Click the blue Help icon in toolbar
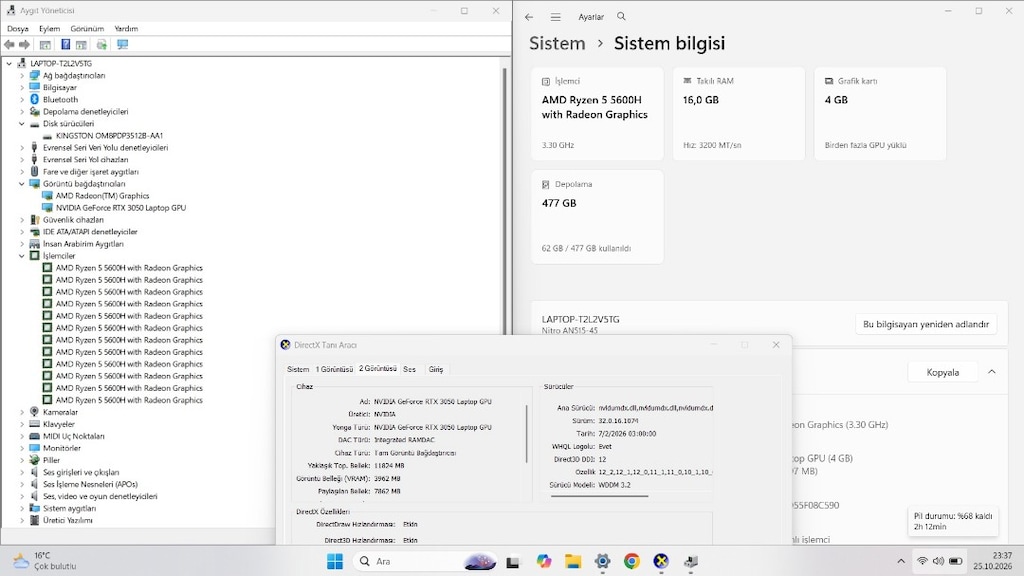 [x=65, y=44]
